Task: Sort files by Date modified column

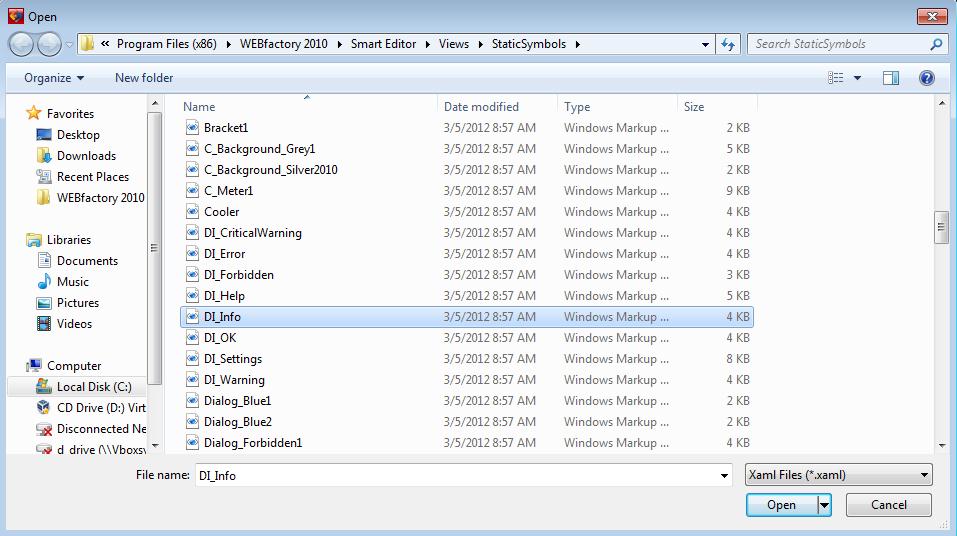Action: [x=481, y=107]
